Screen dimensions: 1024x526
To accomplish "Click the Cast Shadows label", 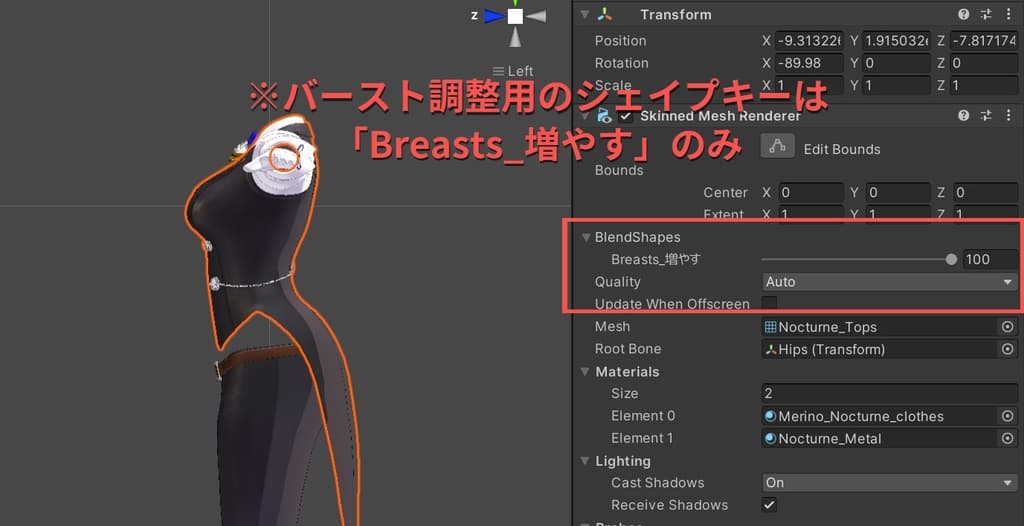I will tap(658, 483).
